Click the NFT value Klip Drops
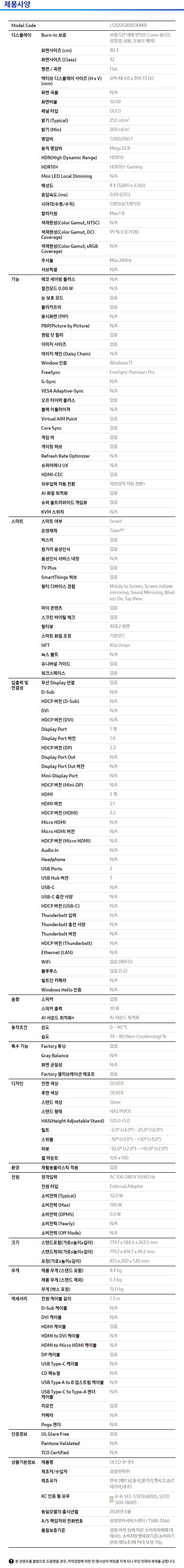The height and width of the screenshot is (1568, 184). [119, 645]
